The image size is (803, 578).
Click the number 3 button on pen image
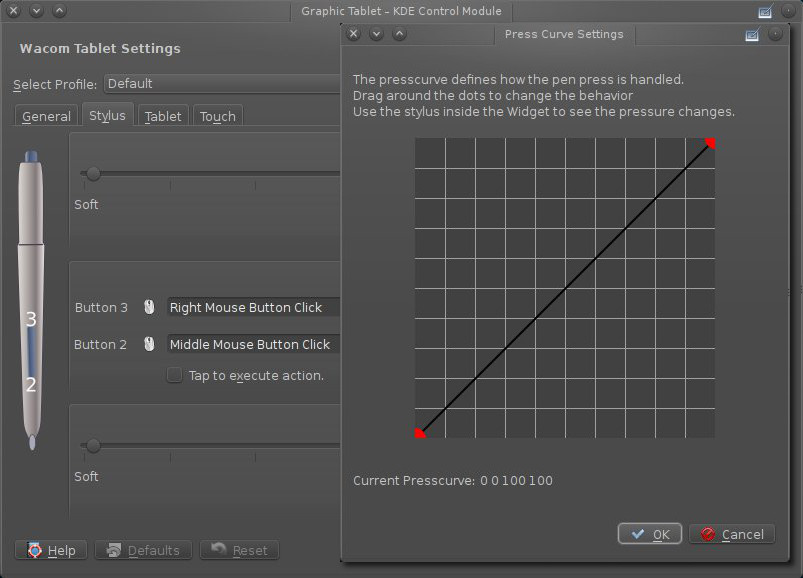[x=31, y=319]
